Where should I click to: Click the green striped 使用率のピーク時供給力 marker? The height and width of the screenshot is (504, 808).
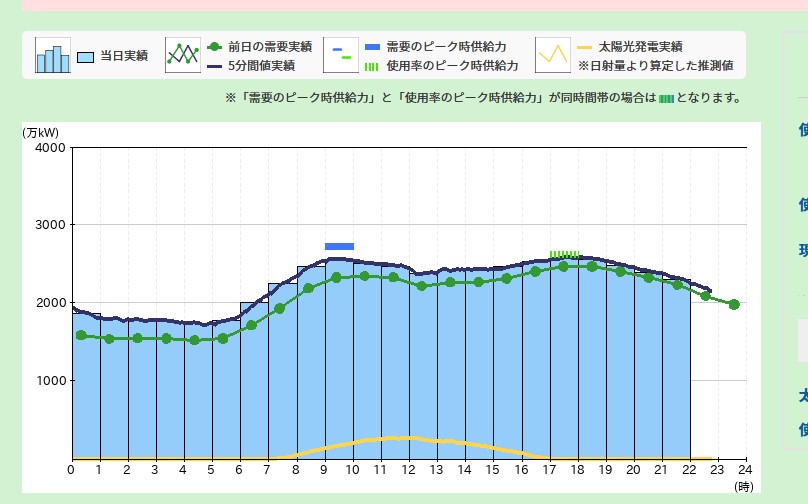coord(372,66)
